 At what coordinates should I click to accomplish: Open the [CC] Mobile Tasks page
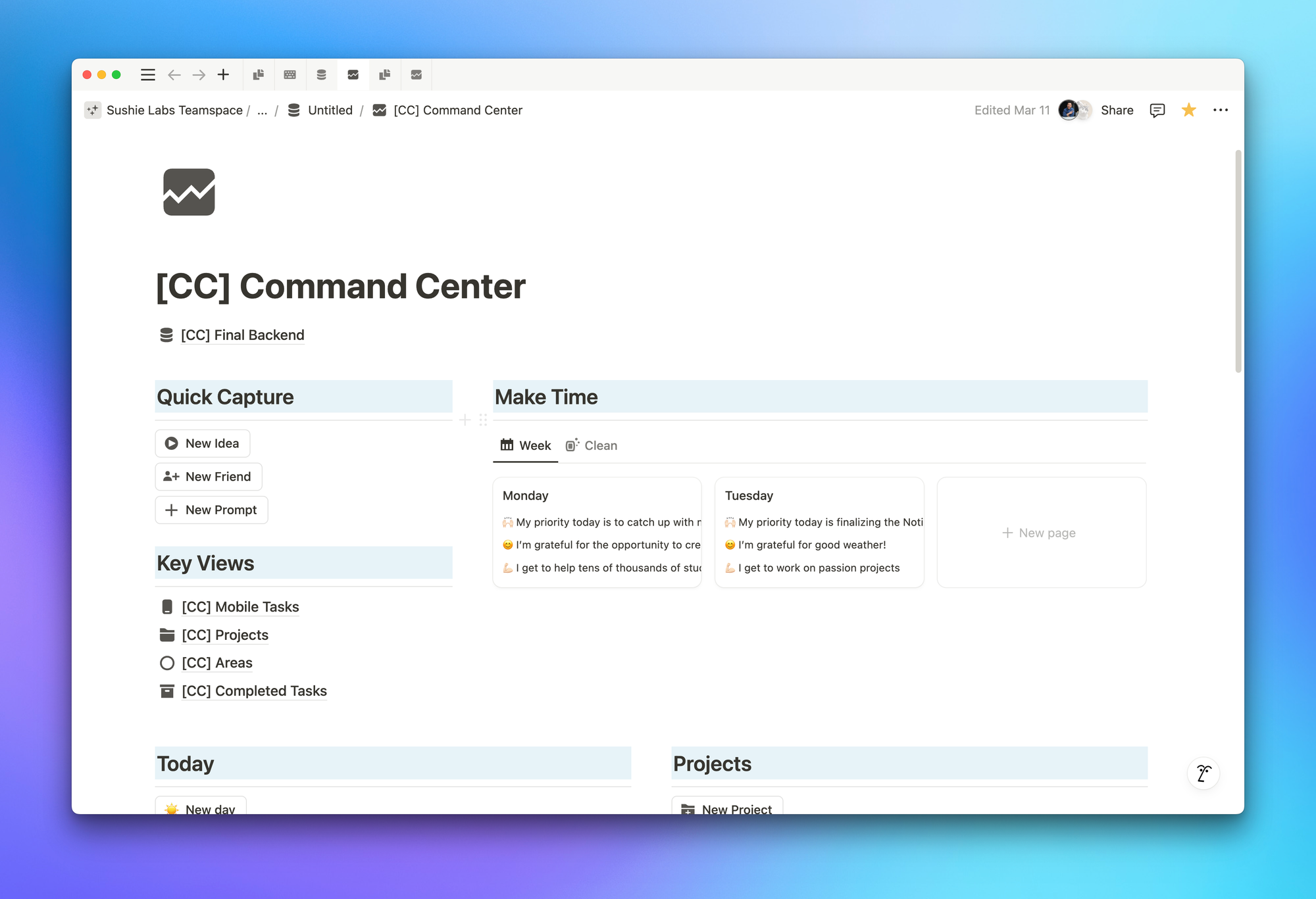point(240,607)
